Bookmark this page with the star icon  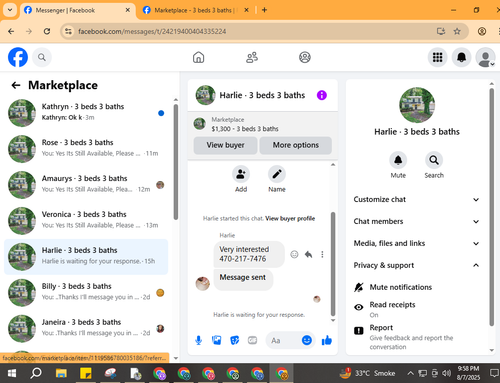[457, 31]
